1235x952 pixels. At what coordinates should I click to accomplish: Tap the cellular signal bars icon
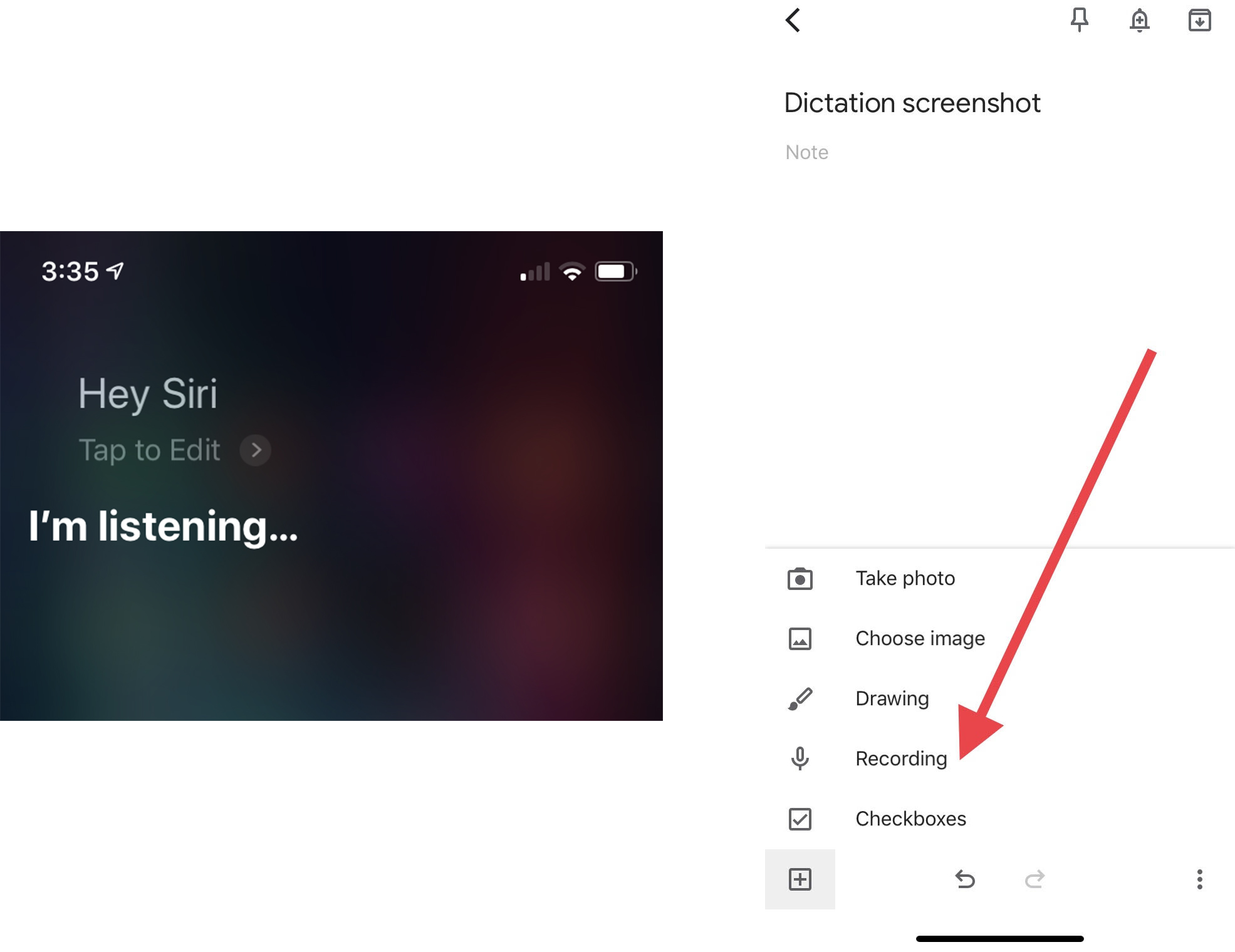(x=535, y=272)
